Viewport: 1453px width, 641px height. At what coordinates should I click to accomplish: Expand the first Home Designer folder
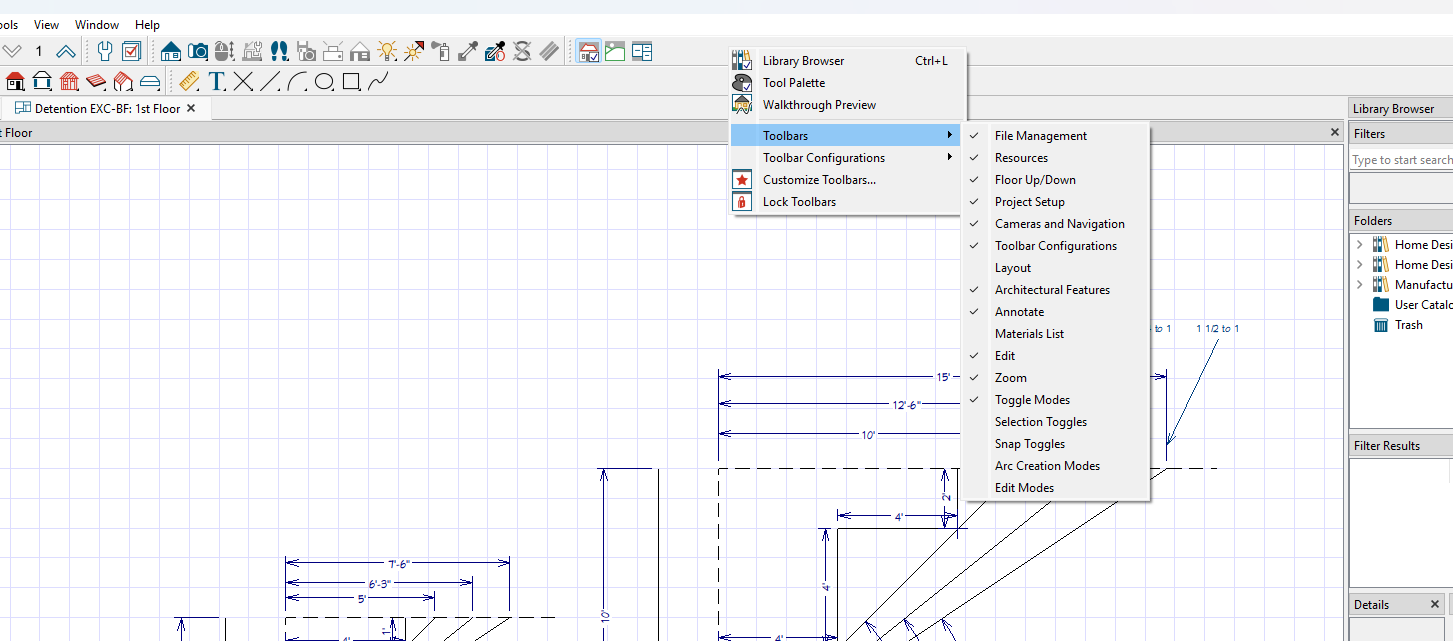point(1359,245)
